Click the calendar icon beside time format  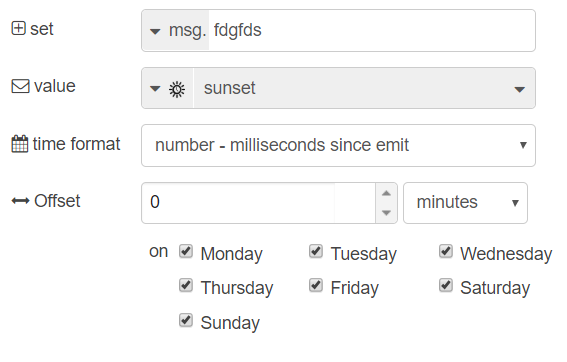[20, 144]
